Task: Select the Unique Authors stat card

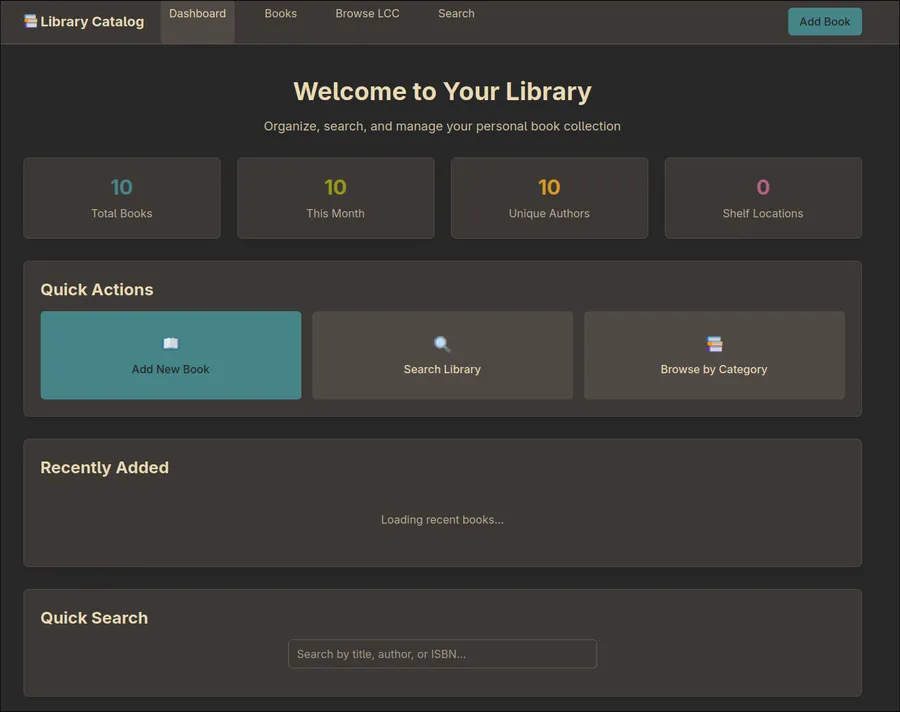Action: point(549,198)
